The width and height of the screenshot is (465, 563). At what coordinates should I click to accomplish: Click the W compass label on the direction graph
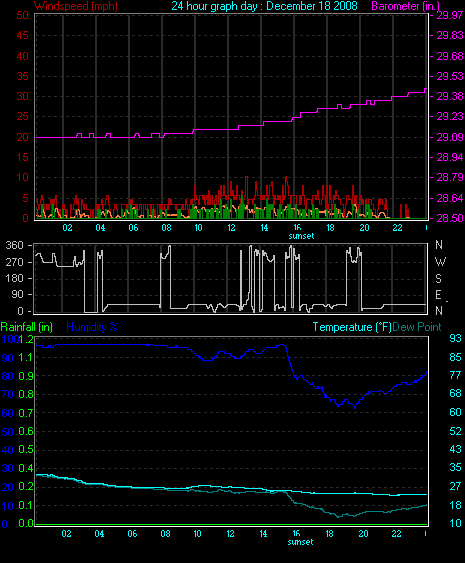click(x=440, y=262)
